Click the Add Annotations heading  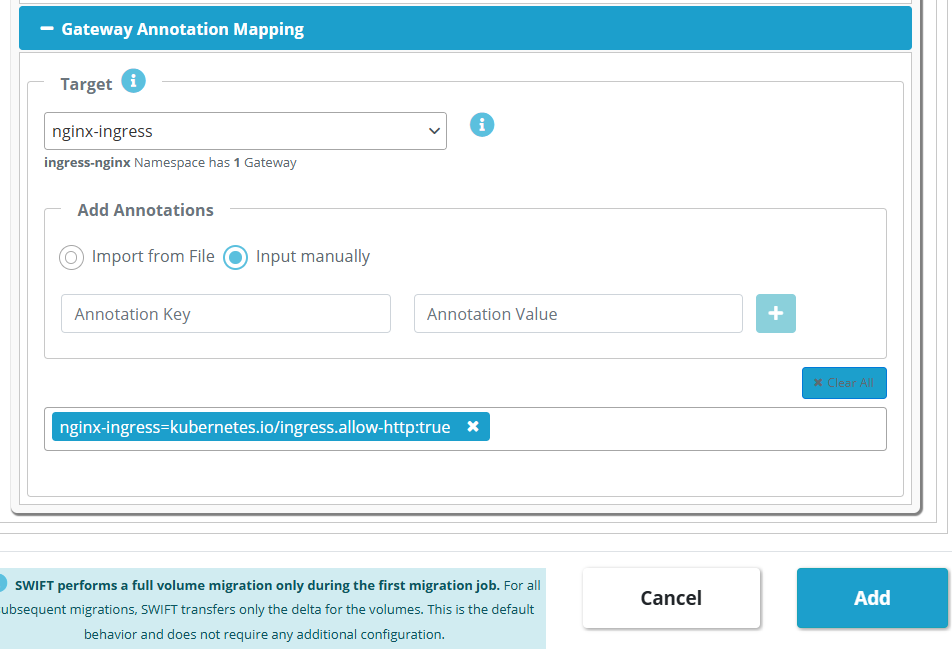(x=146, y=210)
